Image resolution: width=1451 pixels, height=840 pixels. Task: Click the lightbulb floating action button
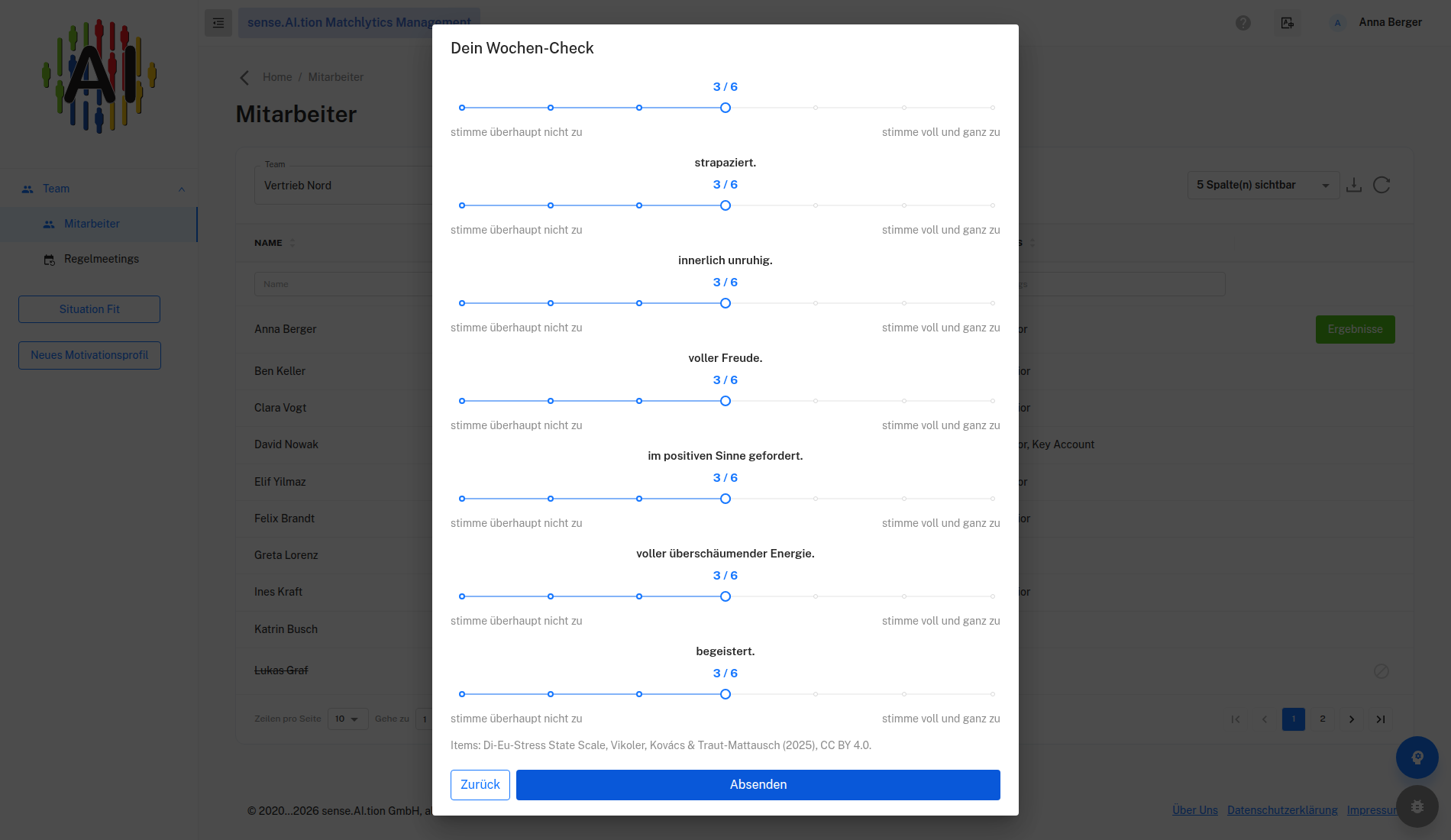[1417, 758]
